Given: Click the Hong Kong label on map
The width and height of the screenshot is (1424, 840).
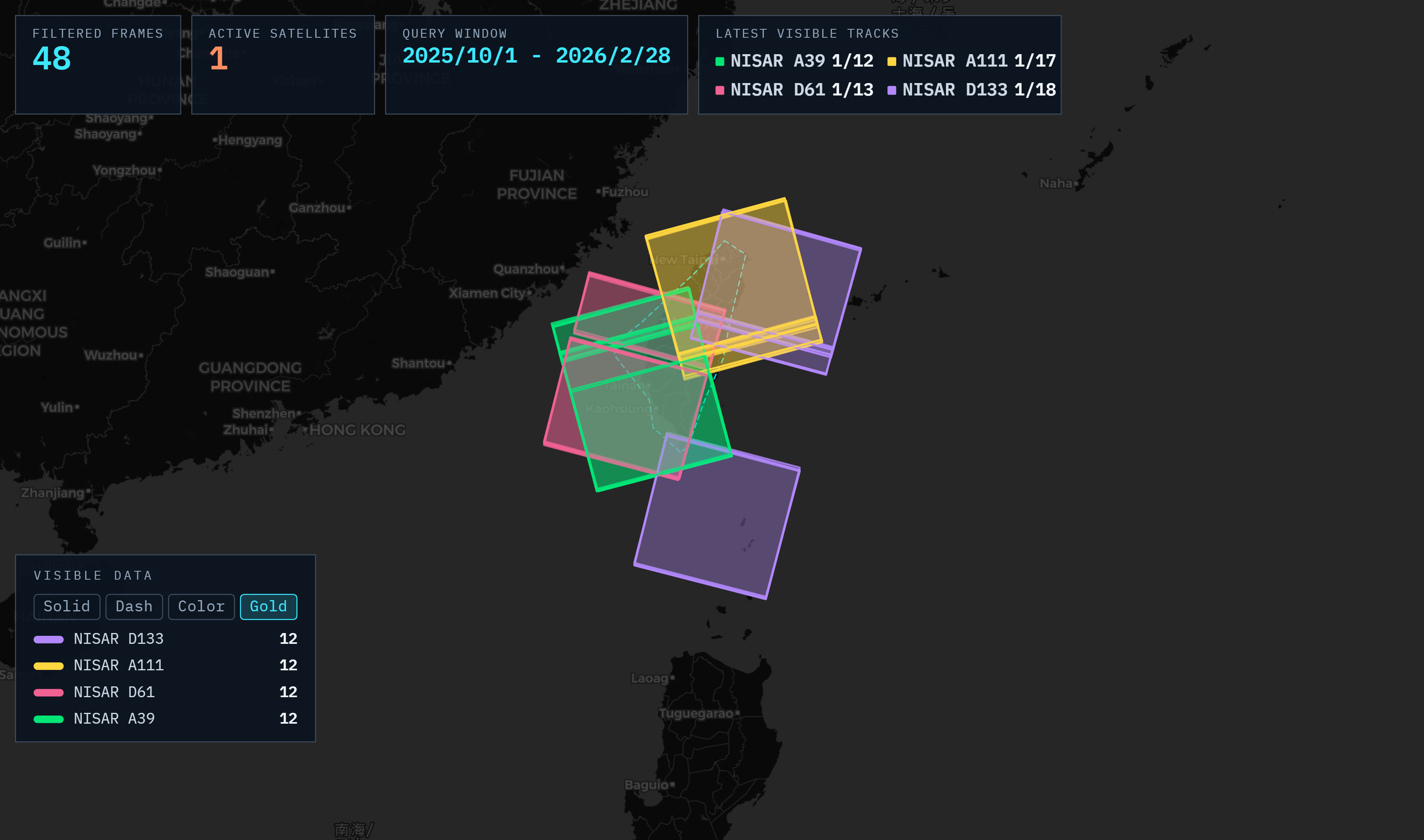Looking at the screenshot, I should (357, 430).
